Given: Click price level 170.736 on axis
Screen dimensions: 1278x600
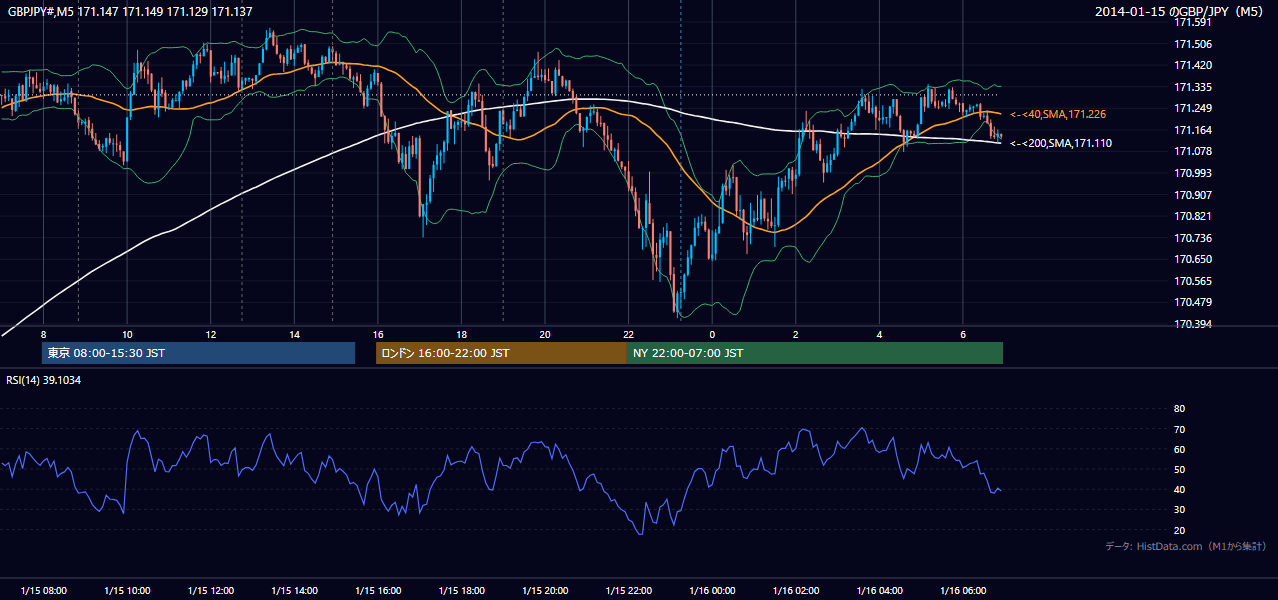Looking at the screenshot, I should click(1193, 238).
